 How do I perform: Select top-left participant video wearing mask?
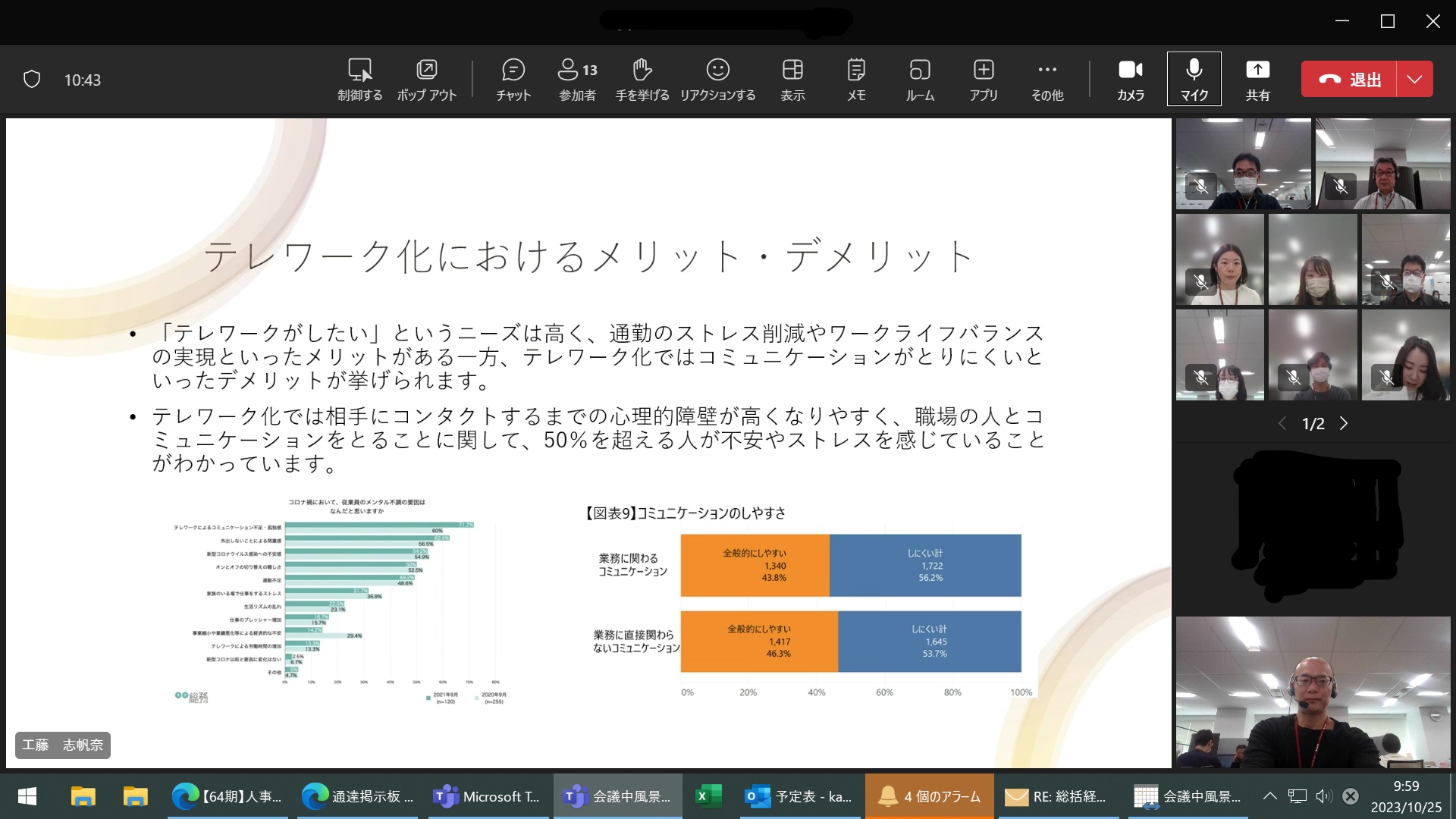coord(1243,164)
